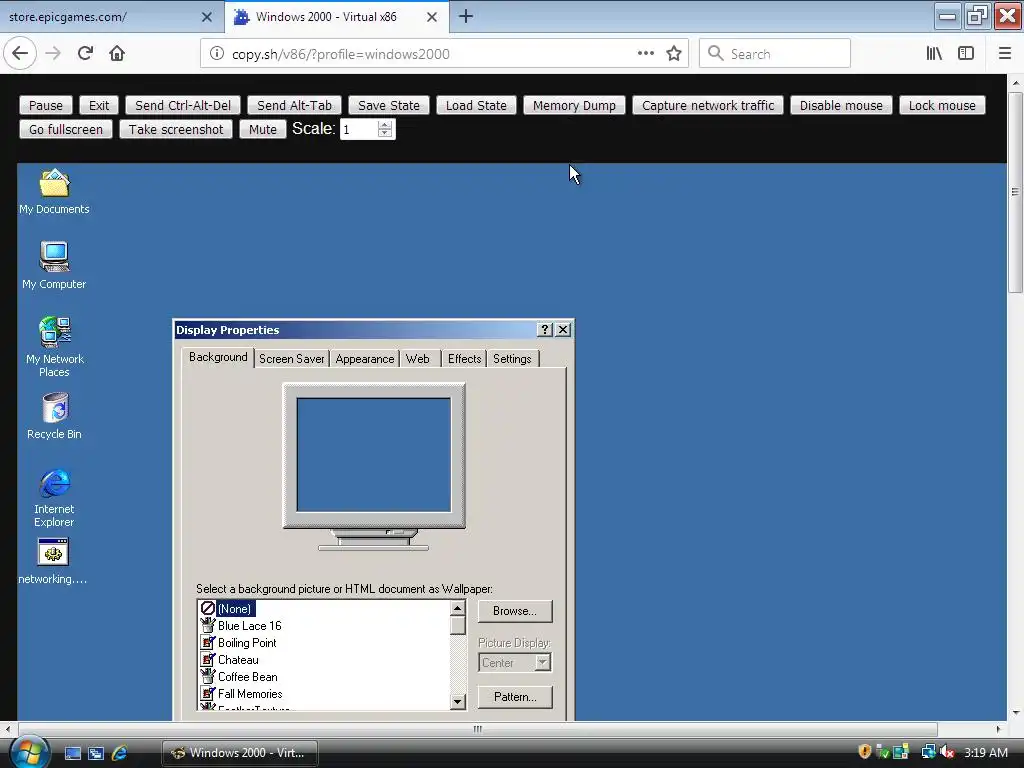The height and width of the screenshot is (768, 1024).
Task: Open the Effects tab
Action: pos(464,359)
